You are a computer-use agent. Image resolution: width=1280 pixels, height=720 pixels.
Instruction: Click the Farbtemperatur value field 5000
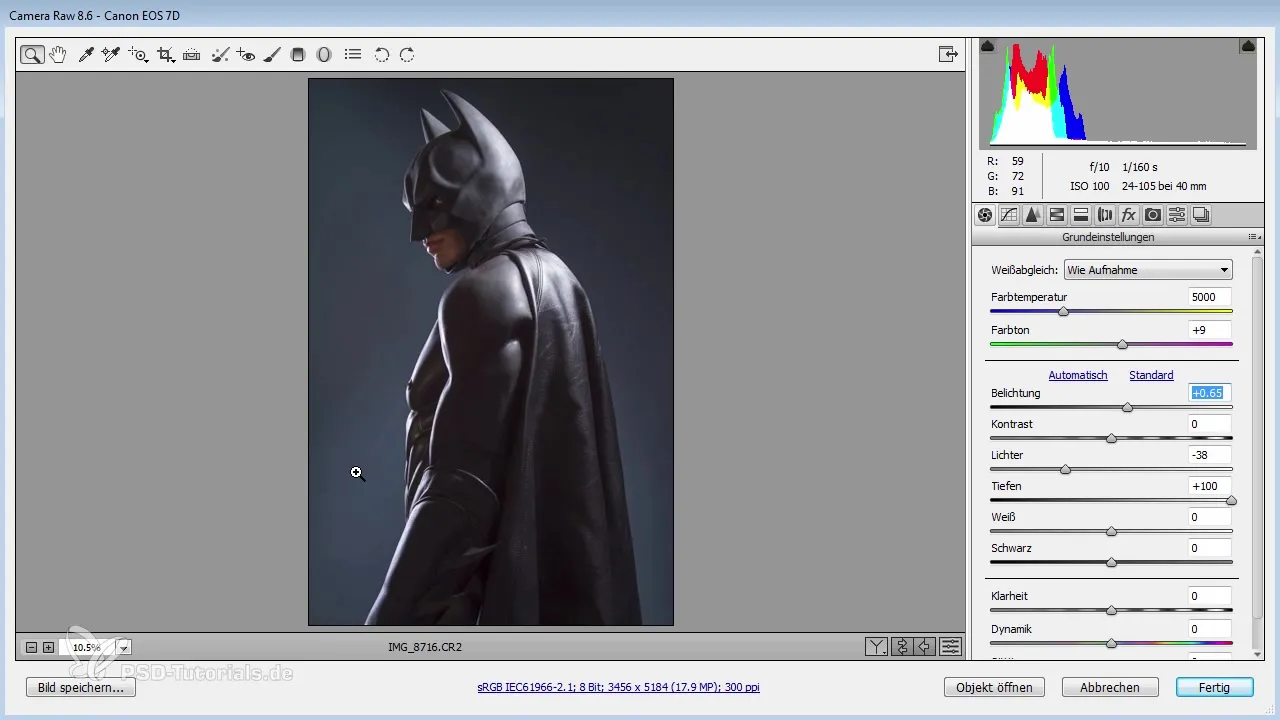click(x=1209, y=297)
